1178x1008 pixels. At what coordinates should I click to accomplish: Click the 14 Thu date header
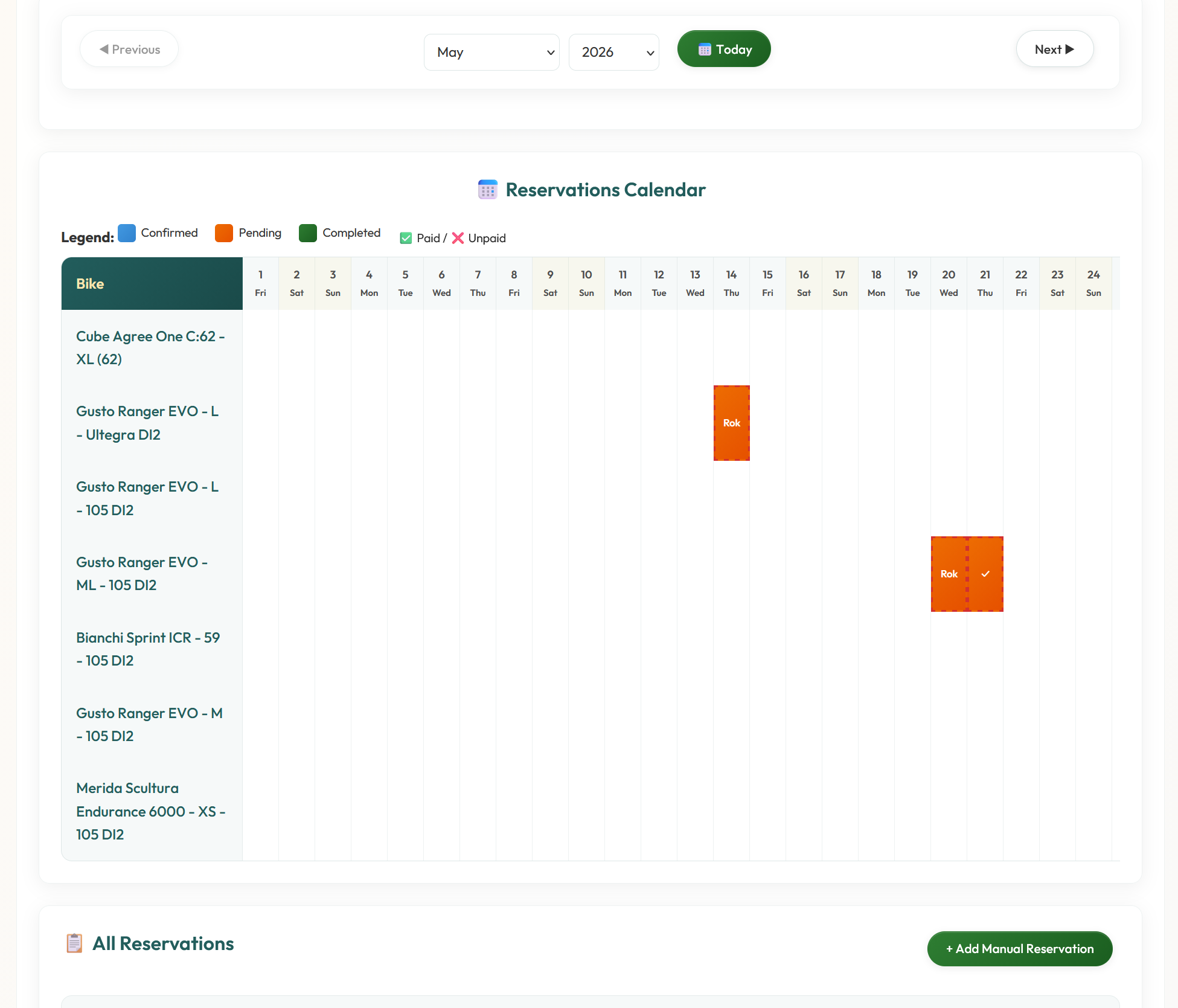732,284
